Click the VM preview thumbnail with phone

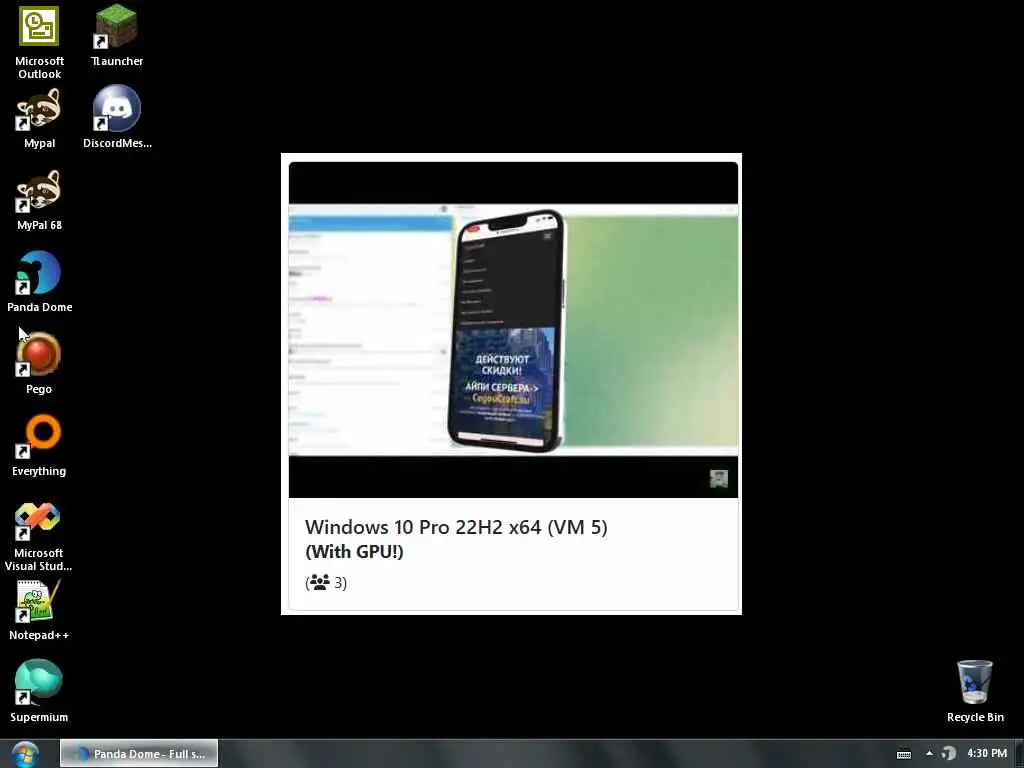click(513, 330)
